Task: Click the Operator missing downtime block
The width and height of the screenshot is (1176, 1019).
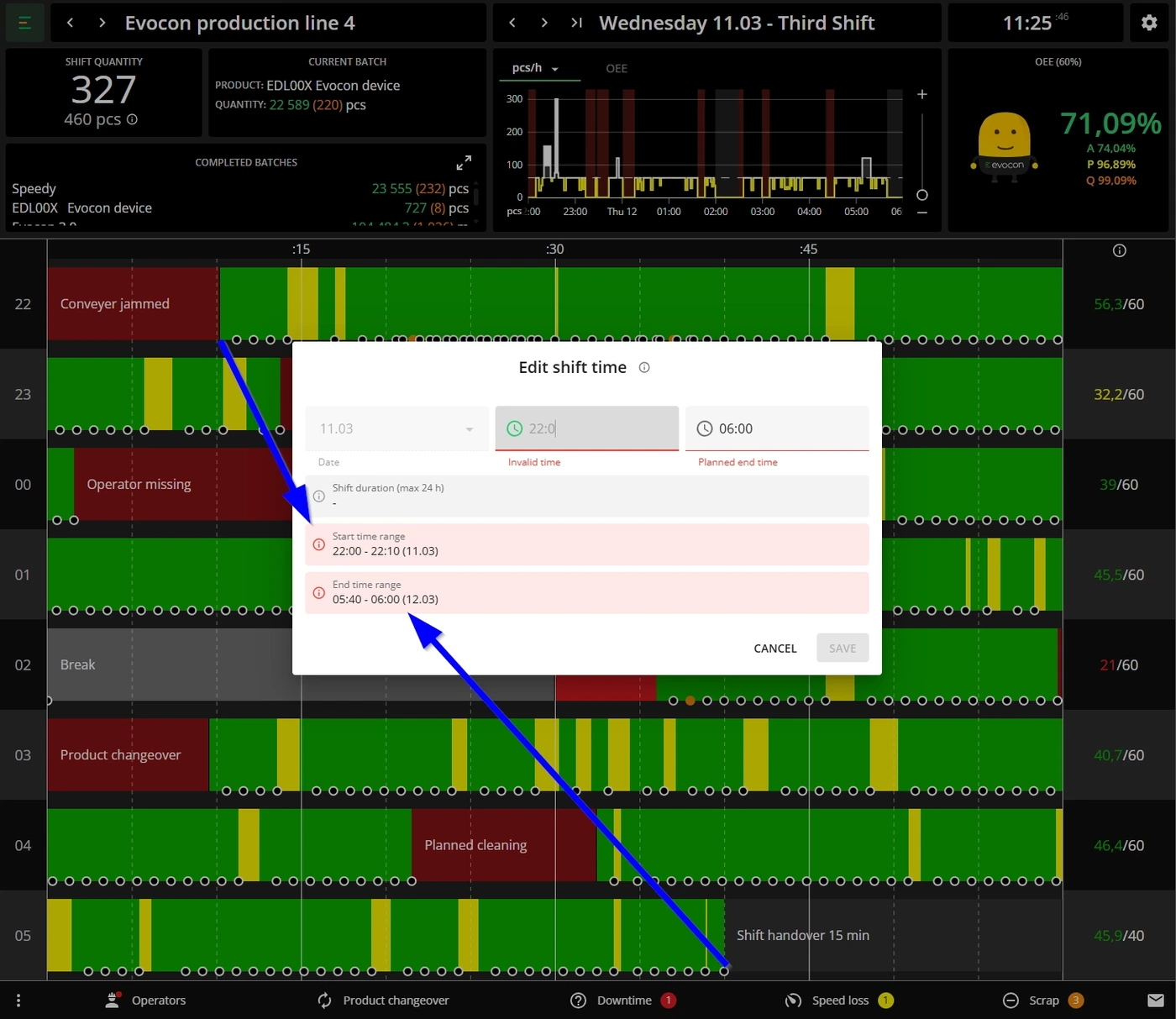Action: [182, 485]
